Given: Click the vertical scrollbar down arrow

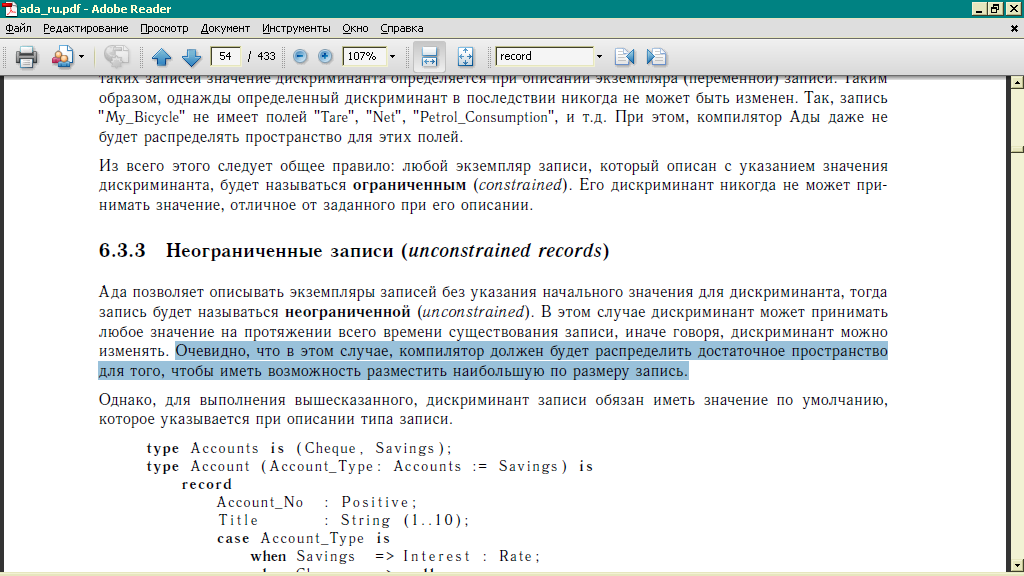Looking at the screenshot, I should 1015,564.
